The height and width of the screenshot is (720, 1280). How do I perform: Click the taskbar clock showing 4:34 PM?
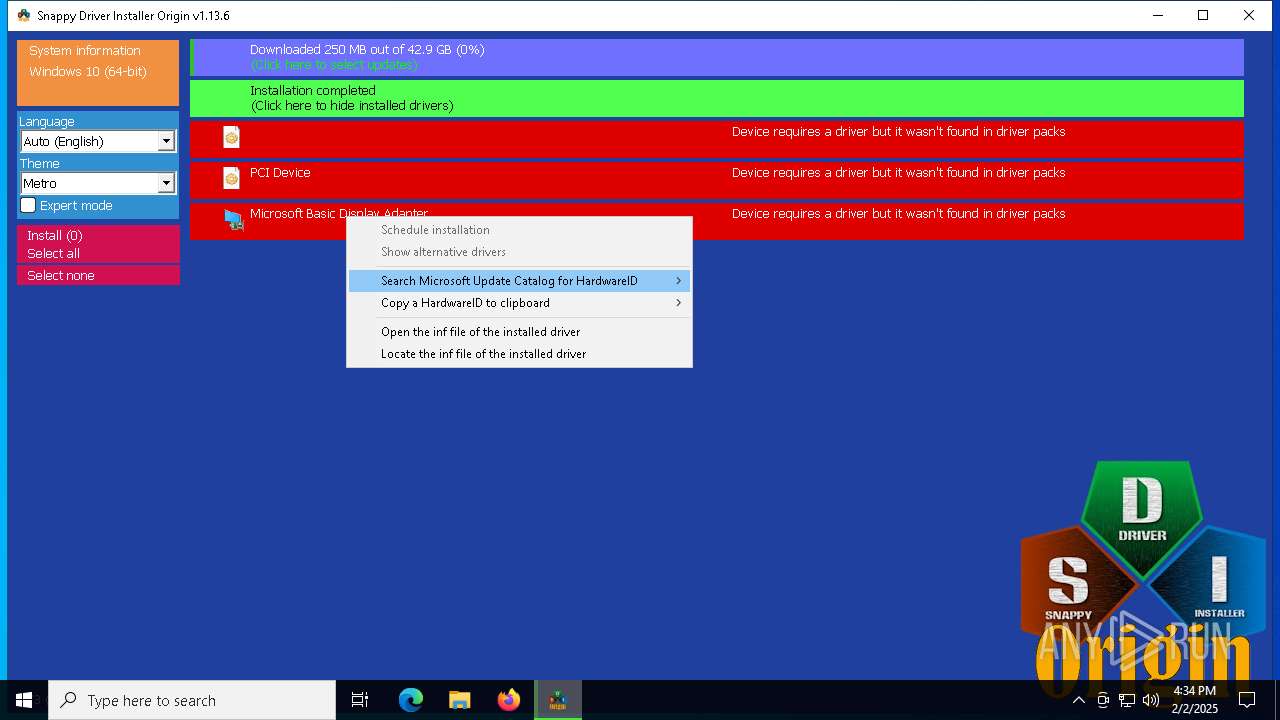tap(1195, 700)
